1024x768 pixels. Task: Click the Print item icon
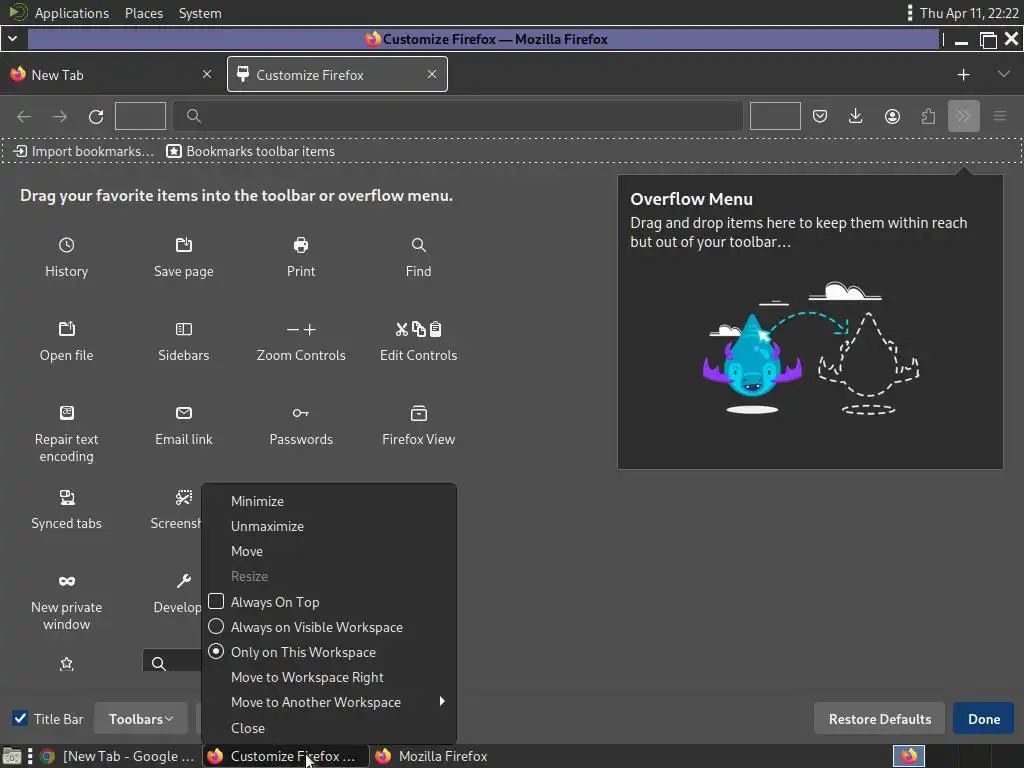coord(300,246)
